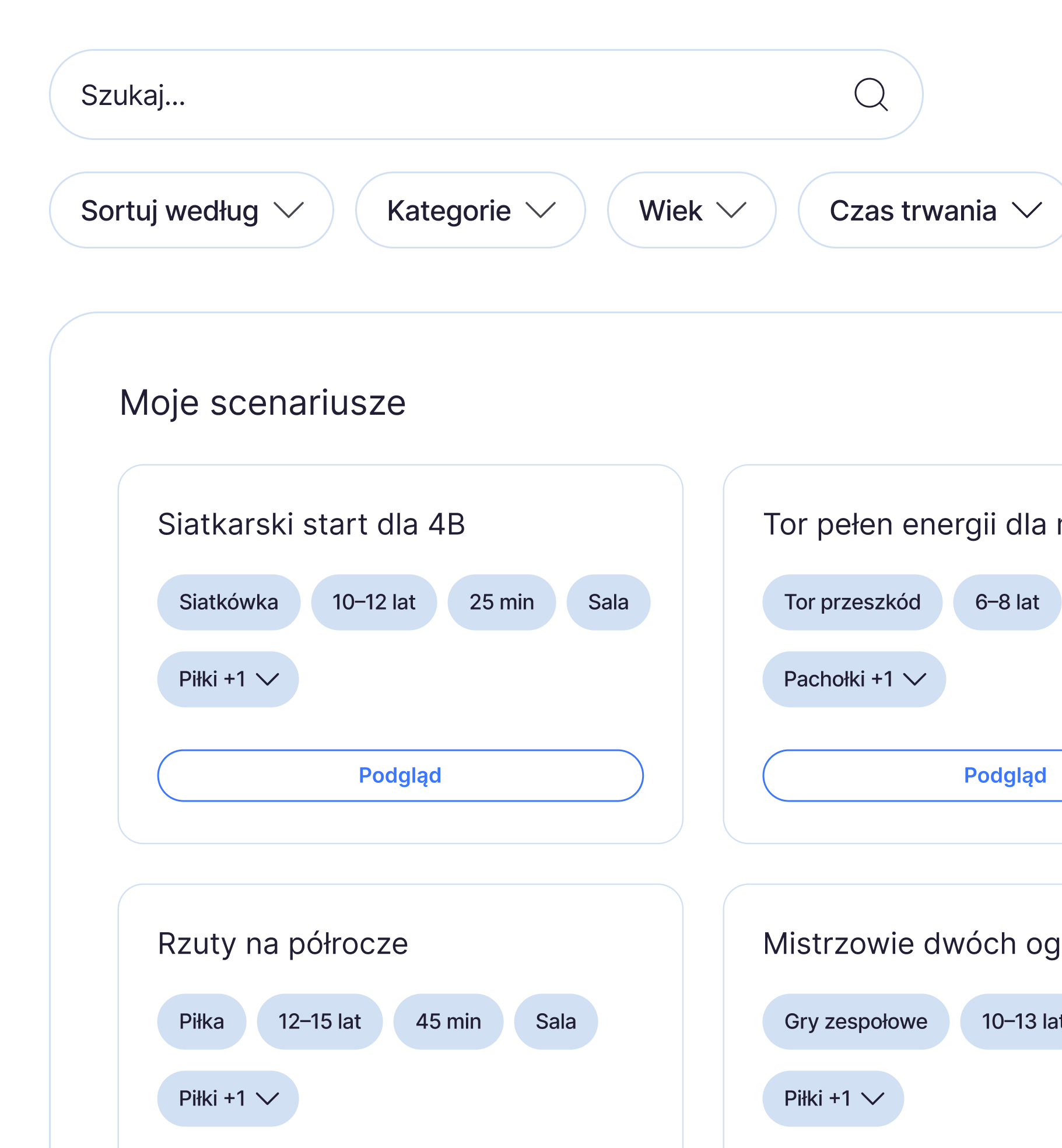Select the 6–8 lat tag
The height and width of the screenshot is (1148, 1062).
click(x=1007, y=602)
